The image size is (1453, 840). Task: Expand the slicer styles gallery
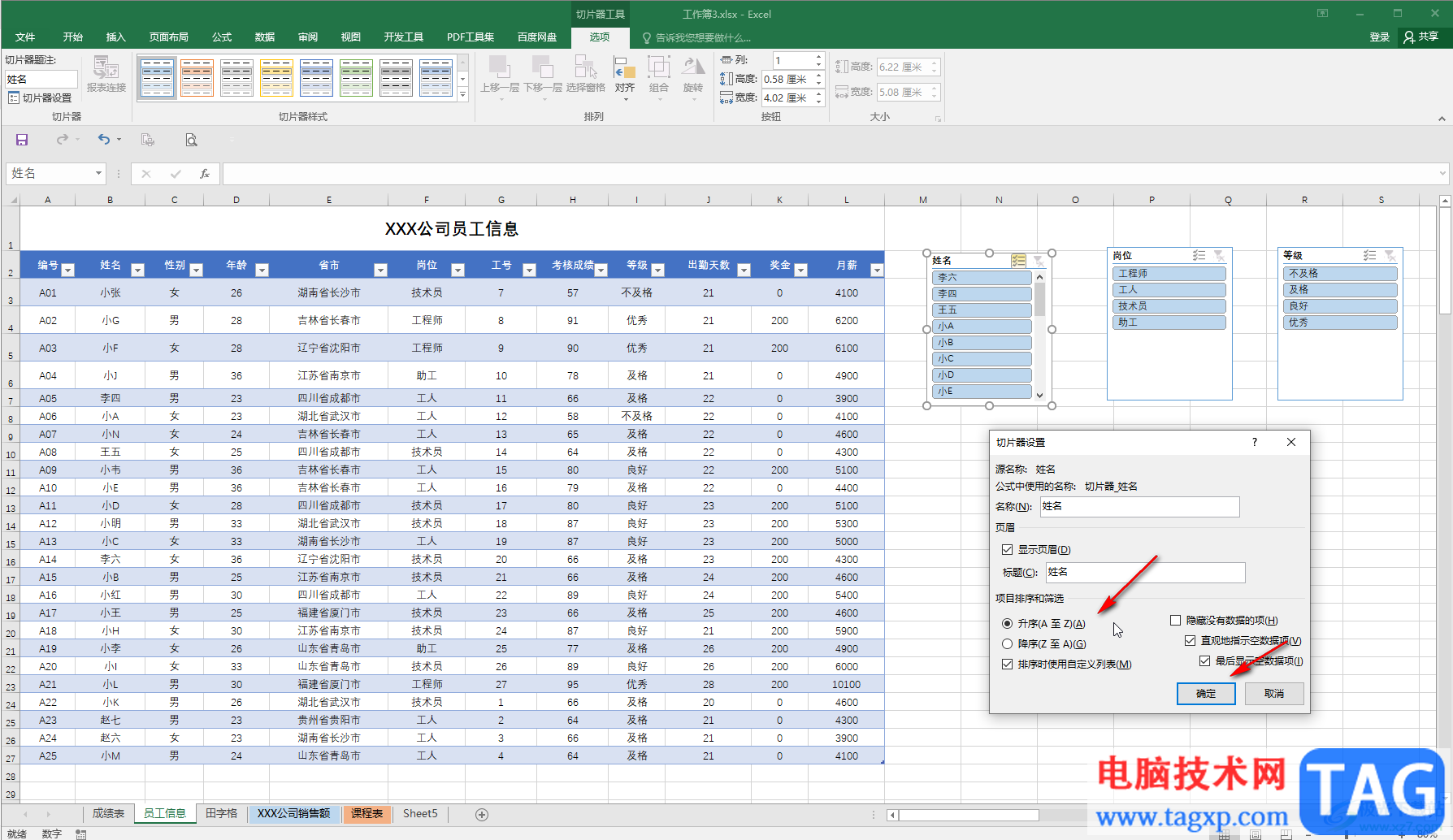click(462, 96)
